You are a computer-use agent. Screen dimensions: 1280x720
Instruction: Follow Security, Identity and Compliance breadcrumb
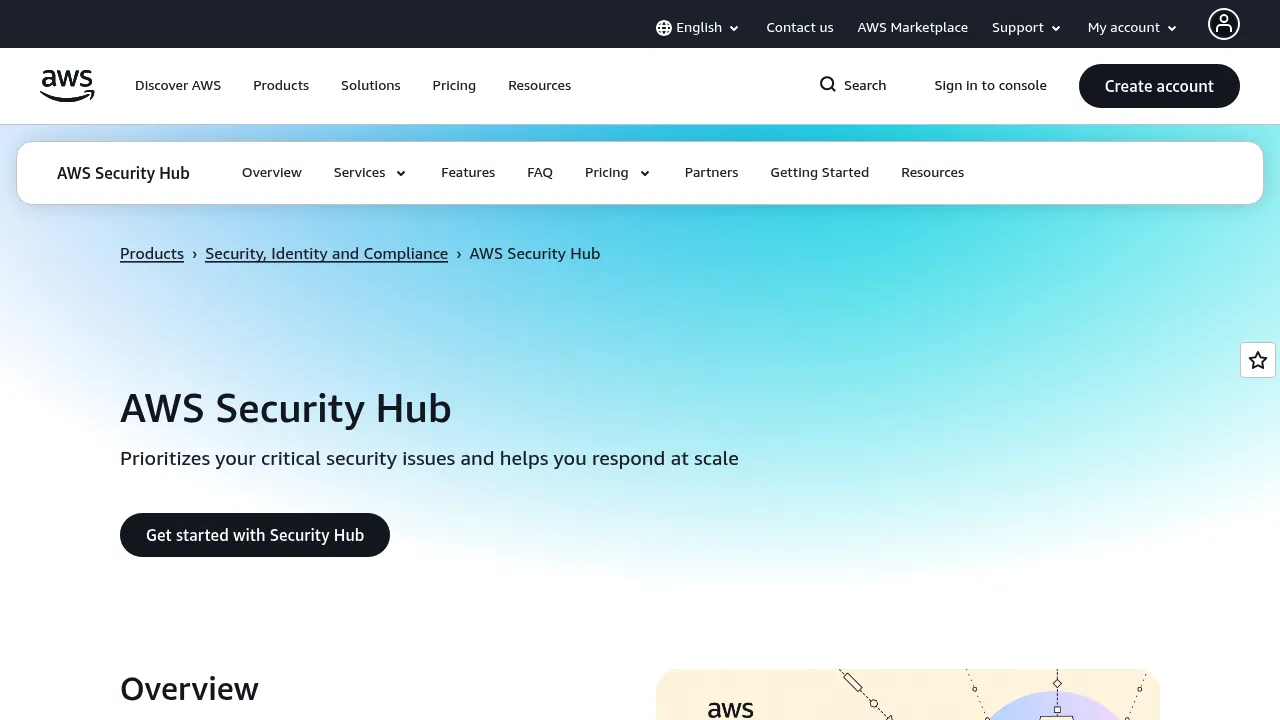pyautogui.click(x=327, y=254)
